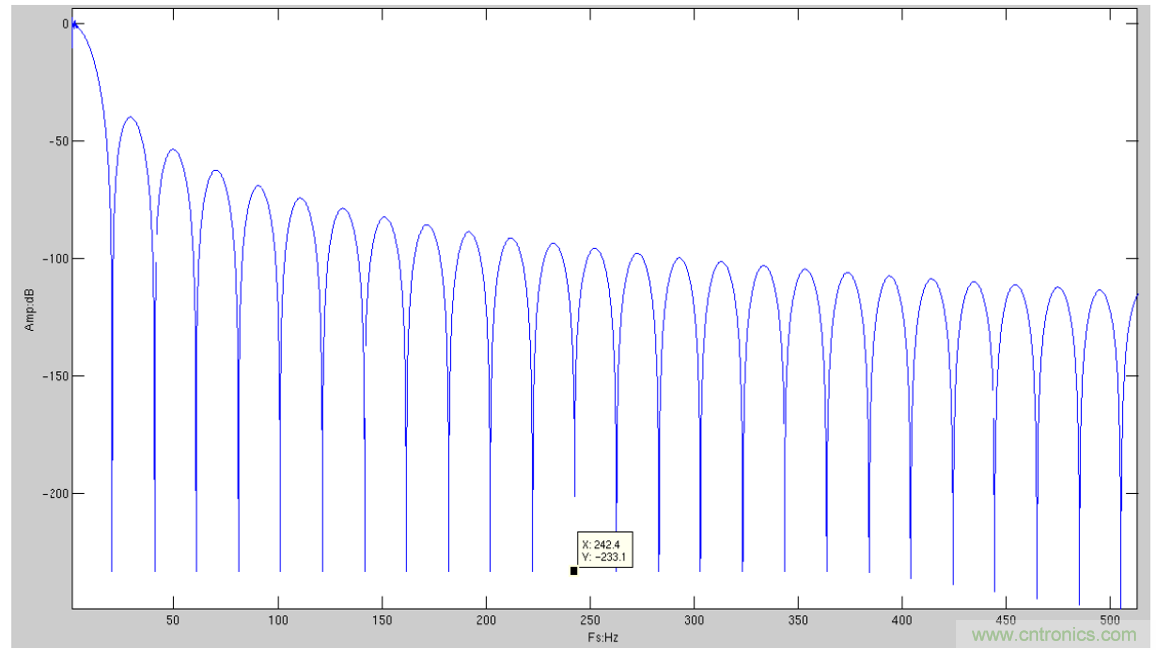Click the 200 x-axis tick label
The width and height of the screenshot is (1156, 650).
pyautogui.click(x=486, y=621)
